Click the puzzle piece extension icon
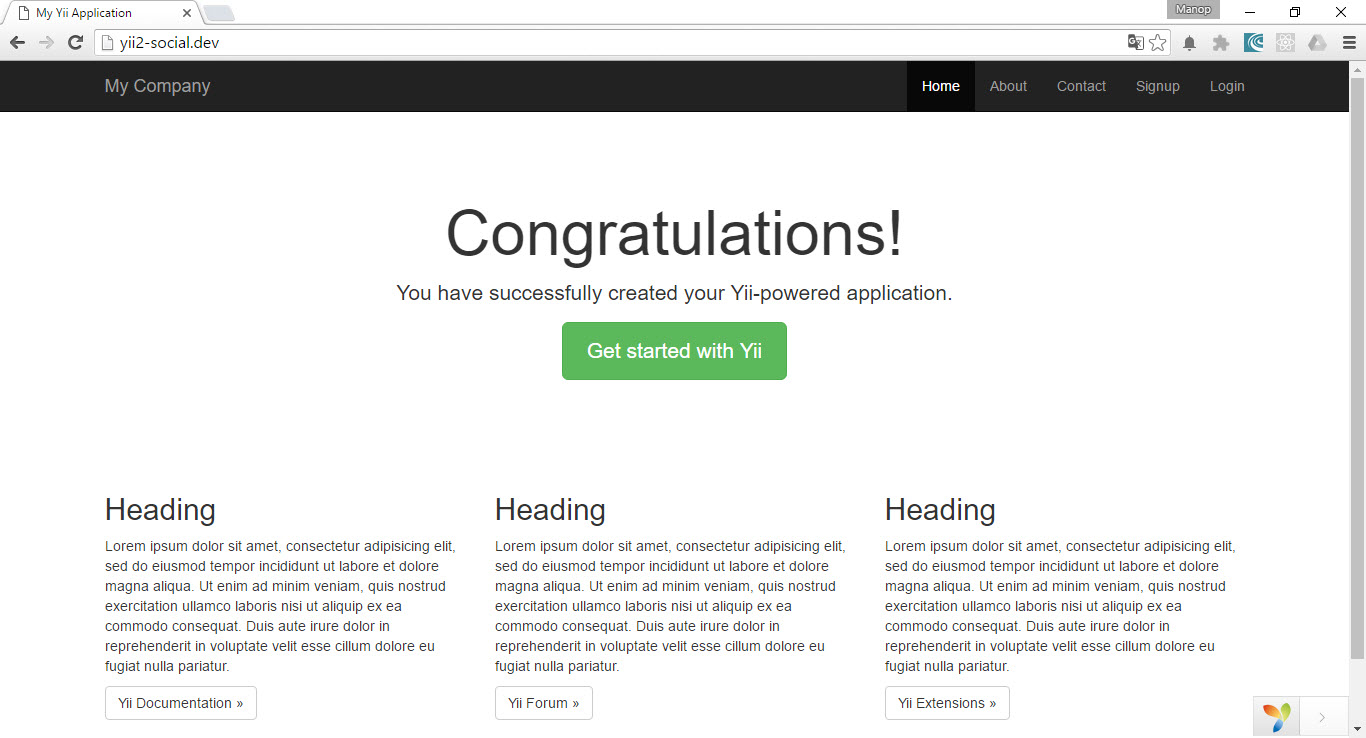 (1221, 43)
